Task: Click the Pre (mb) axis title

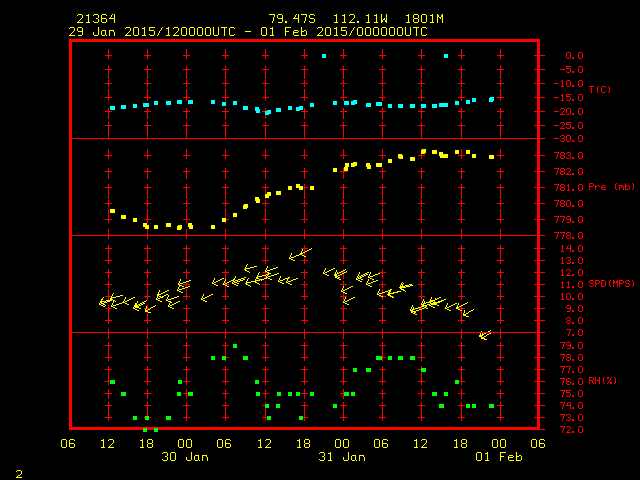Action: (611, 187)
